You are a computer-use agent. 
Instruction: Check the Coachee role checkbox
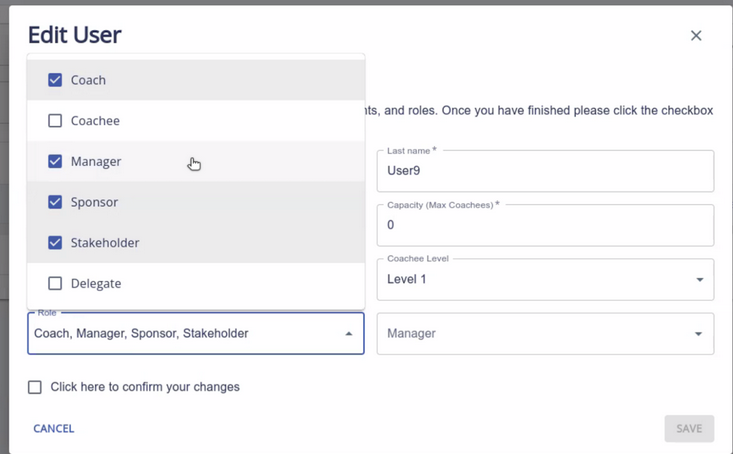click(x=55, y=121)
